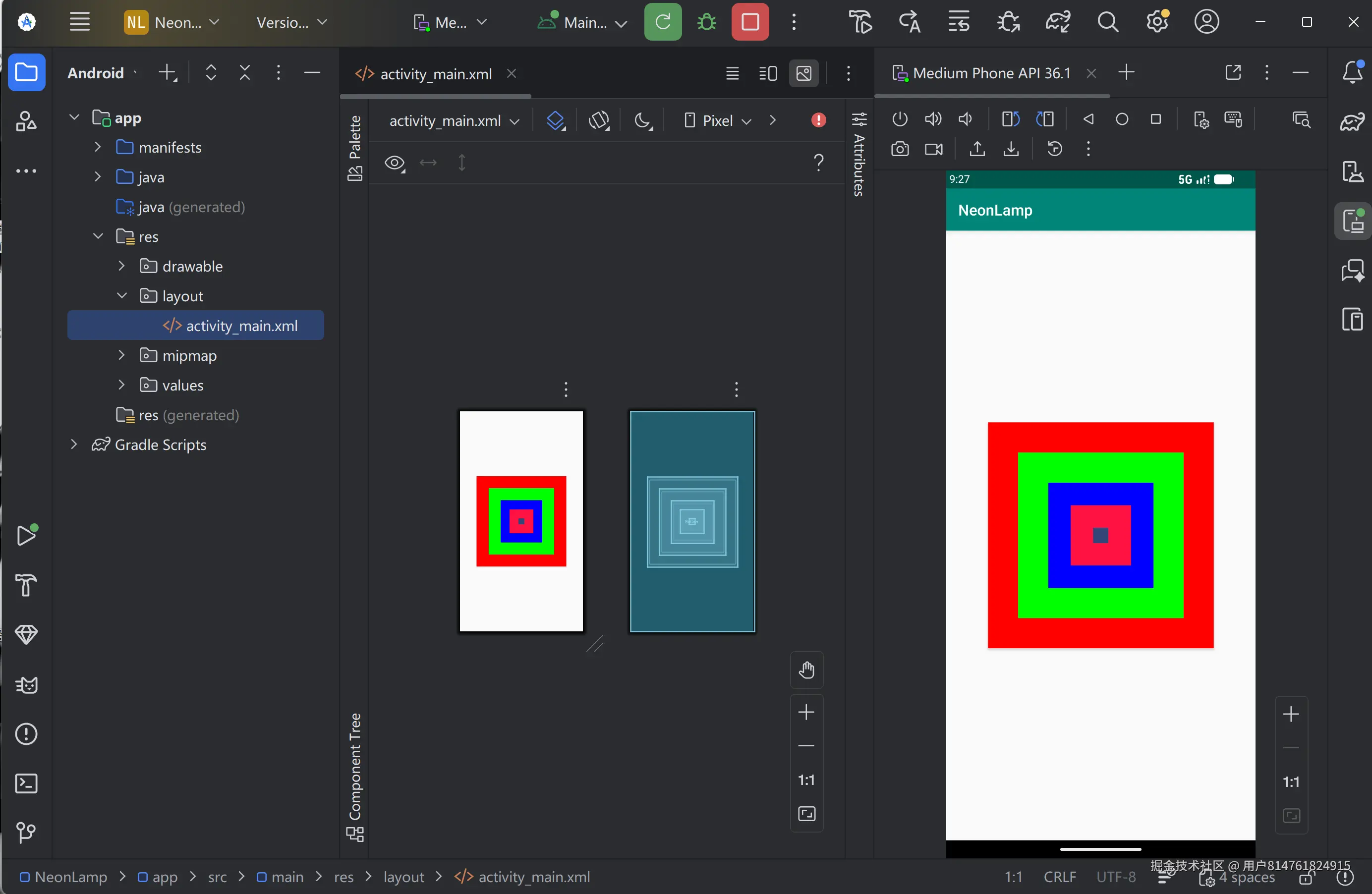This screenshot has width=1372, height=894.
Task: Expand the java folder
Action: click(98, 177)
